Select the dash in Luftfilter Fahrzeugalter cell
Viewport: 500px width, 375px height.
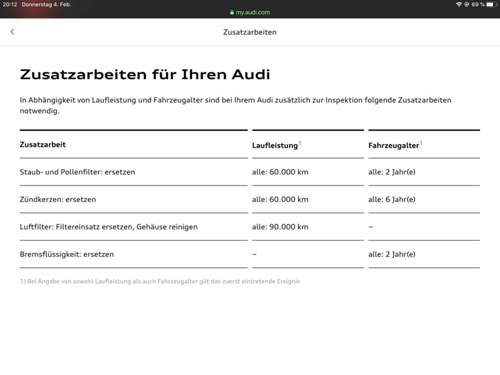pos(370,227)
